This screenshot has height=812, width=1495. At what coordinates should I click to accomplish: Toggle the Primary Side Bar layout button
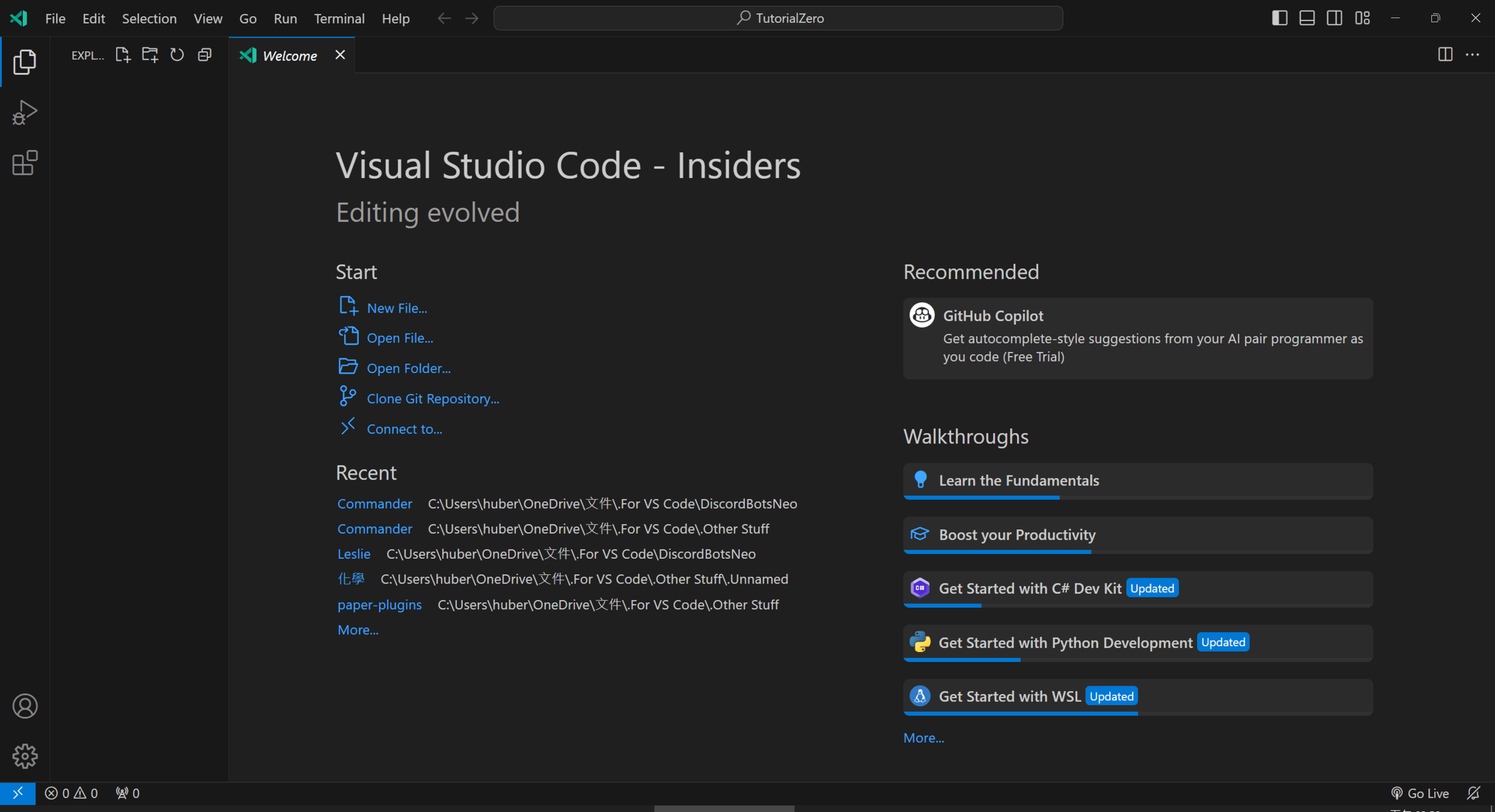[1280, 18]
